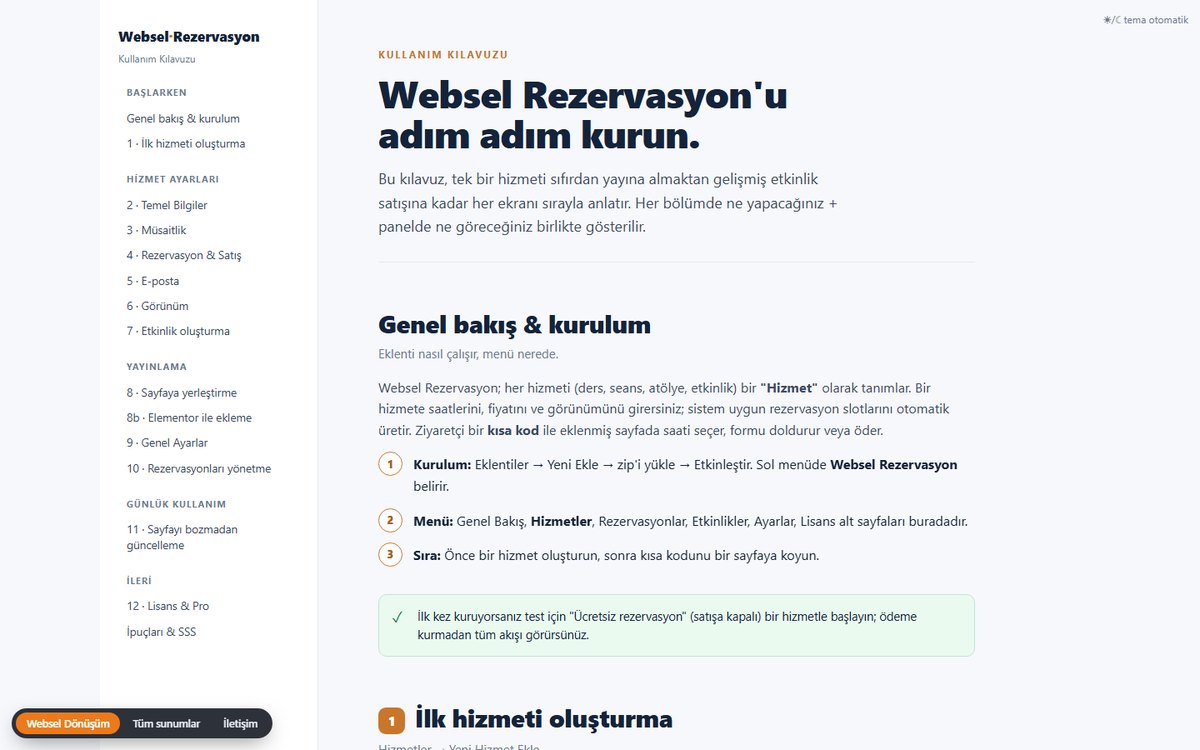Click the bold "Hizmetler" word in the Menü step
Viewport: 1200px width, 750px height.
tap(561, 521)
